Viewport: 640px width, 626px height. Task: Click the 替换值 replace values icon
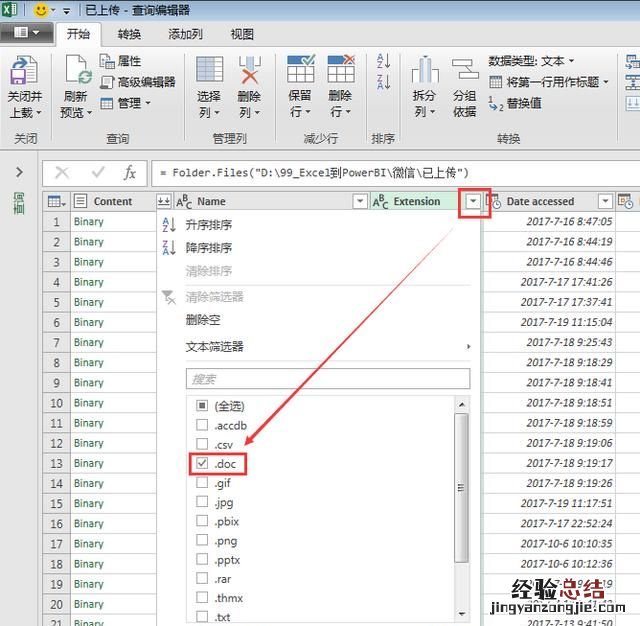pos(496,104)
